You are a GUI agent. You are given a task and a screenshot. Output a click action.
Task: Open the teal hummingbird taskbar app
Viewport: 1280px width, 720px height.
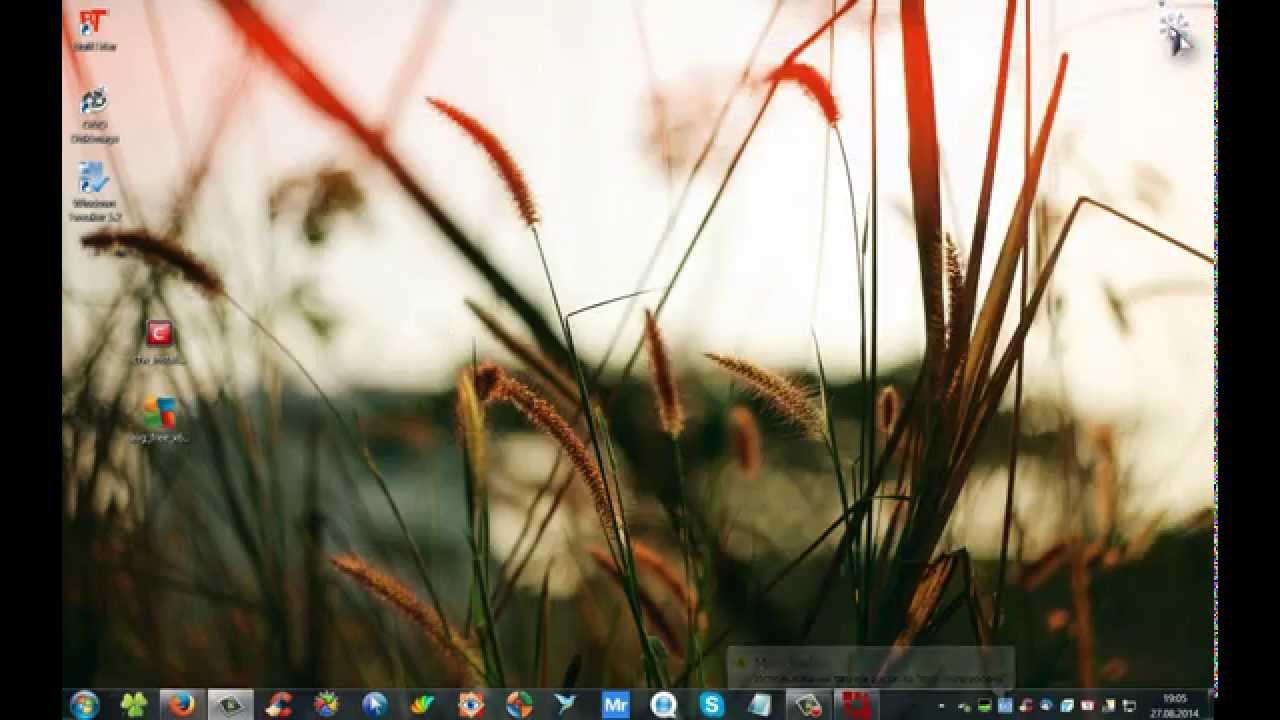click(567, 705)
